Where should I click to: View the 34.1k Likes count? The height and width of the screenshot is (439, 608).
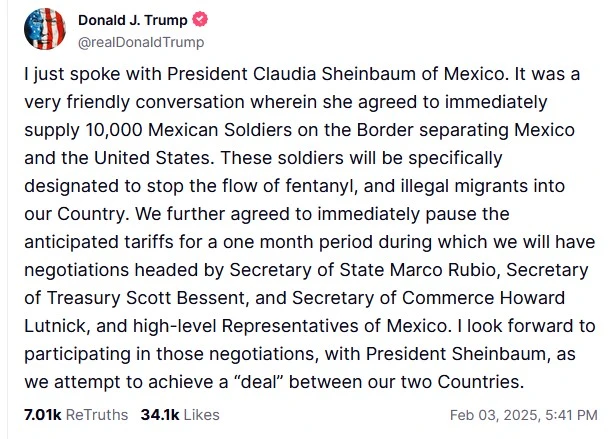(x=180, y=415)
